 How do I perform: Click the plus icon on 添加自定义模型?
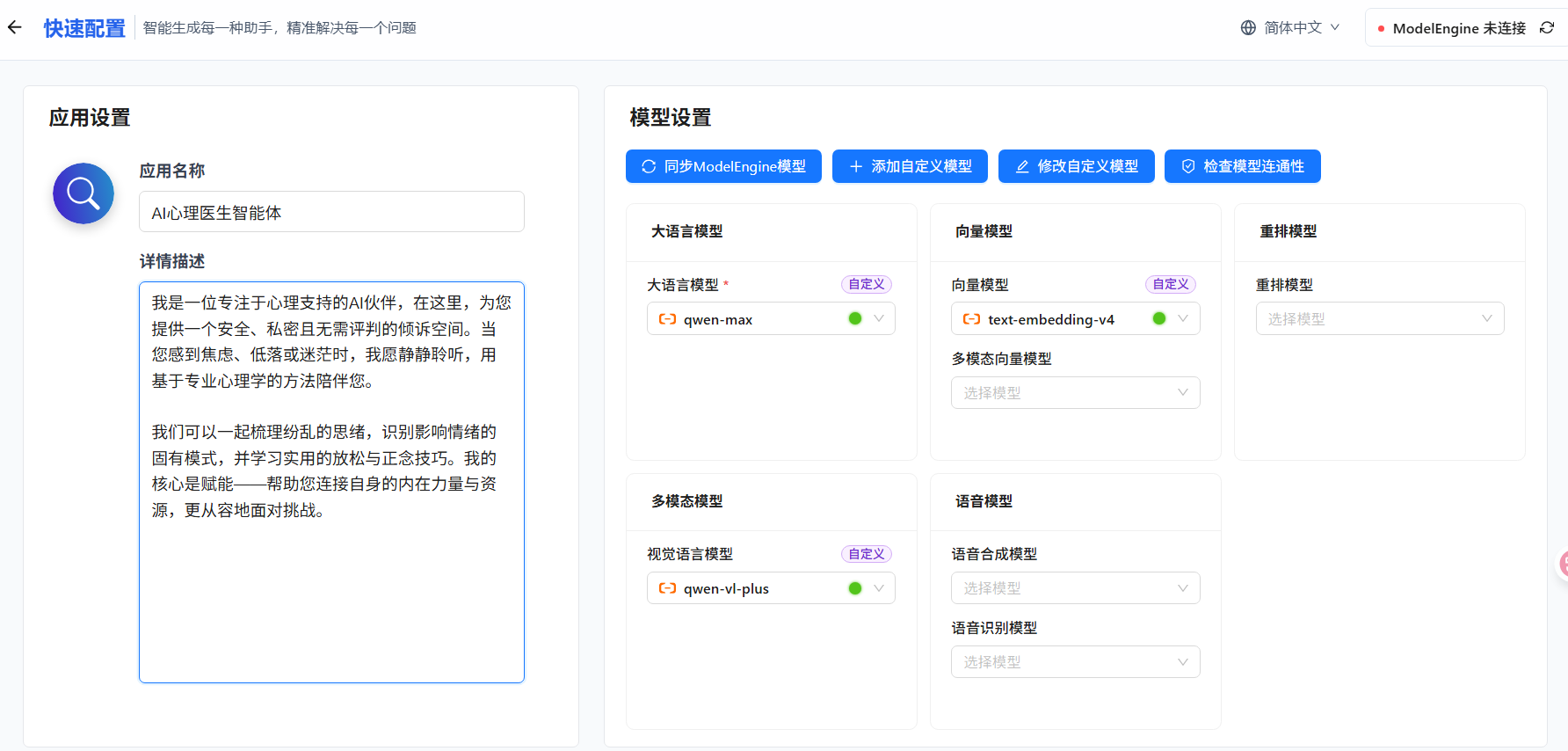pos(856,166)
